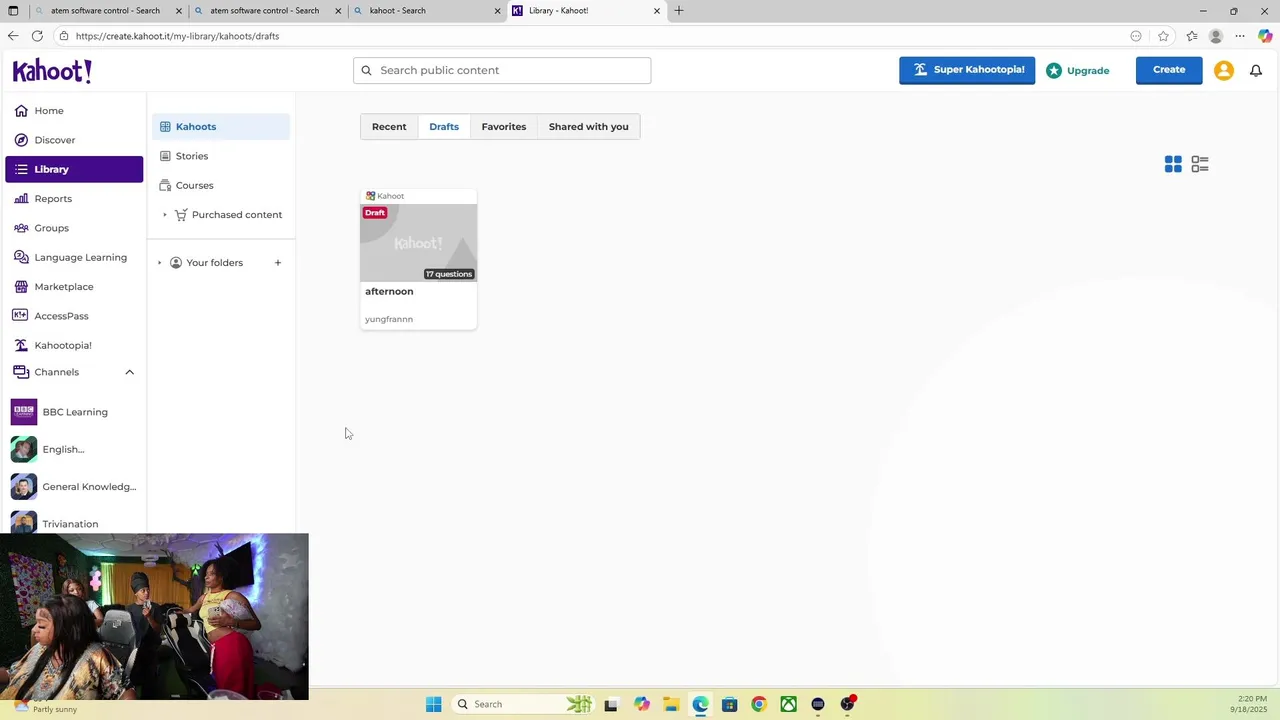Viewport: 1280px width, 720px height.
Task: Click the afternoon kahoot title
Action: pyautogui.click(x=389, y=292)
